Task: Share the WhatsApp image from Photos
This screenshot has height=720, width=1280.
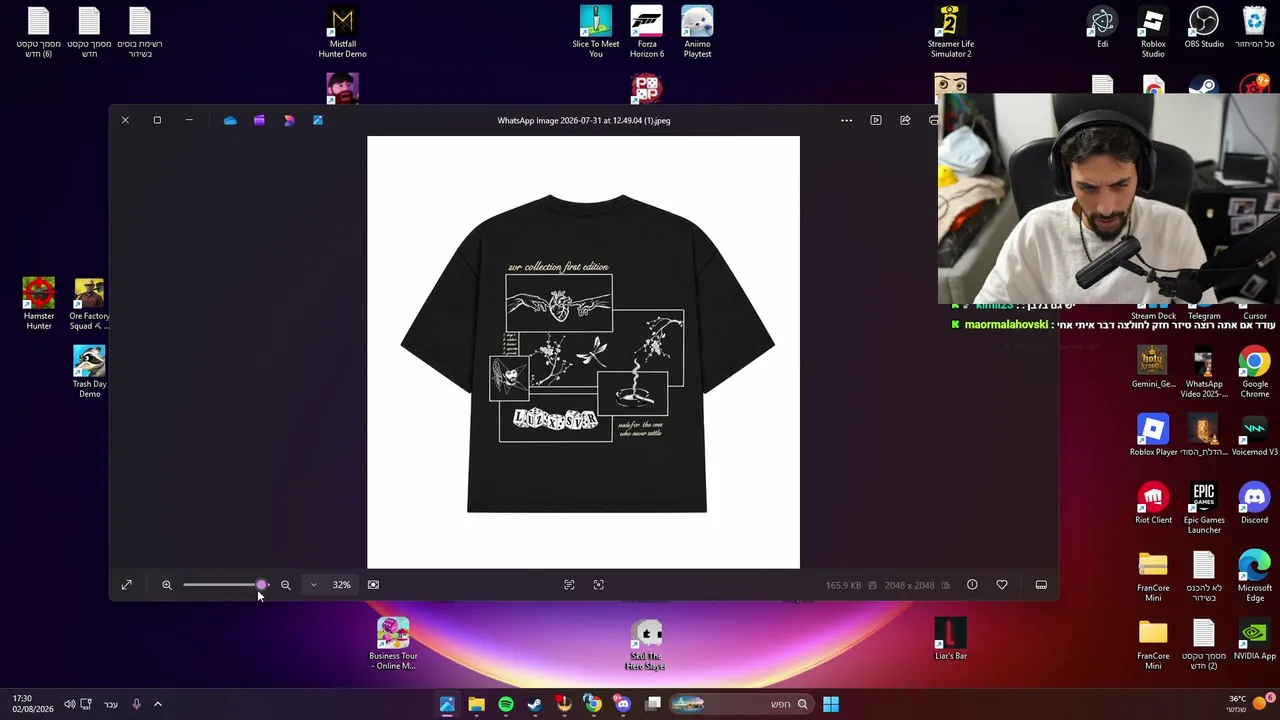Action: point(905,120)
